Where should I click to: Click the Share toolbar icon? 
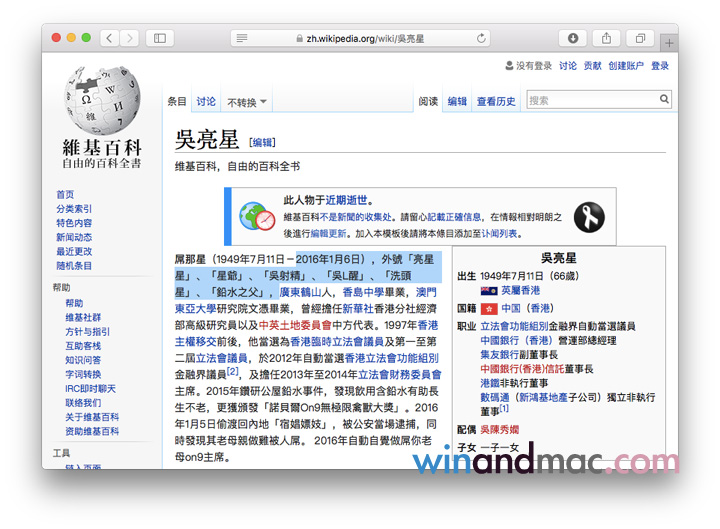pos(606,38)
